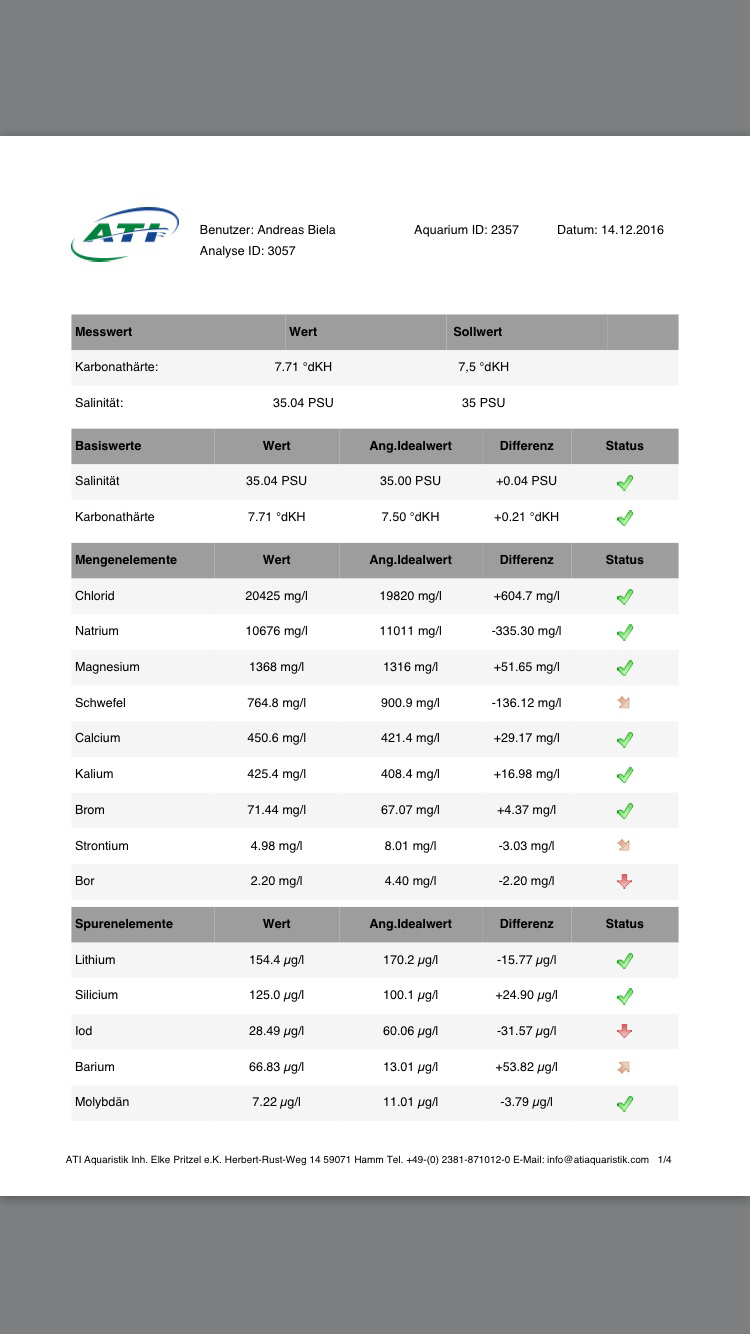Click the orange arrow status for Strontium
Viewport: 750px width, 1334px height.
tap(625, 846)
